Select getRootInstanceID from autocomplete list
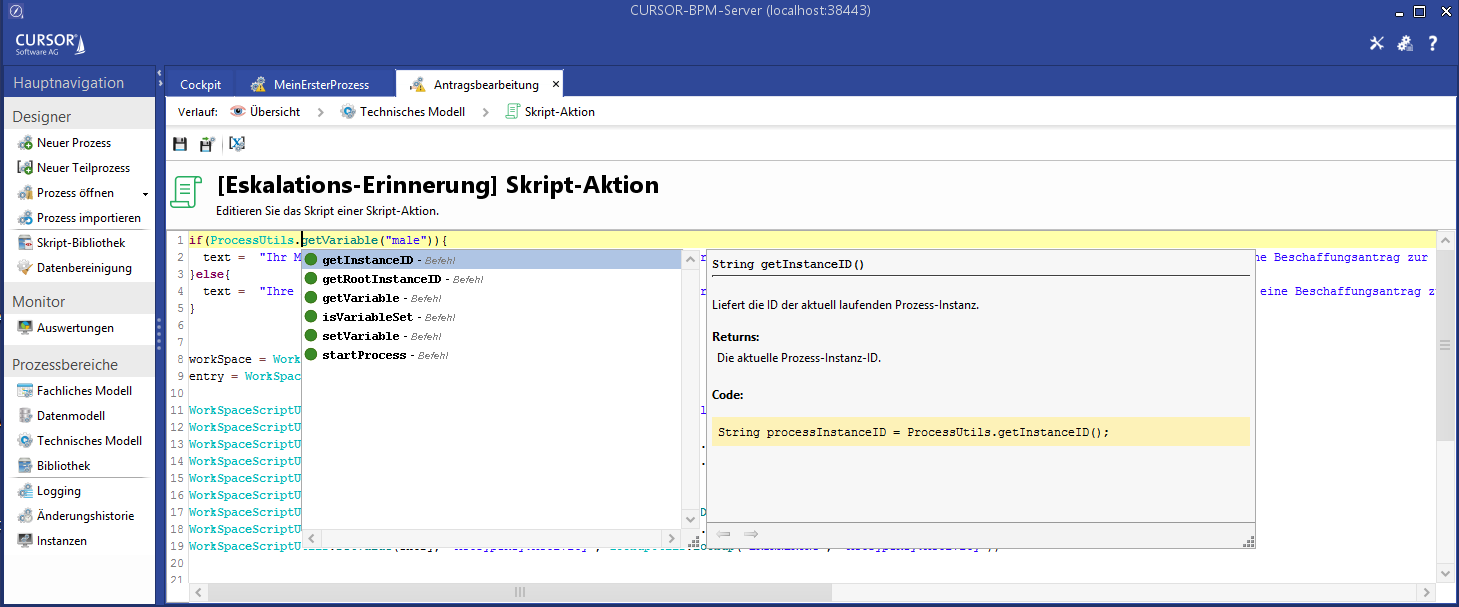 pos(381,279)
